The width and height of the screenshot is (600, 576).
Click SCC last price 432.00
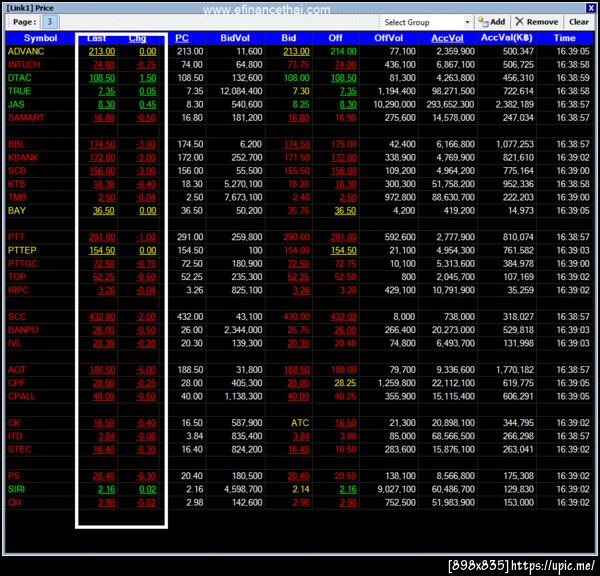(102, 317)
